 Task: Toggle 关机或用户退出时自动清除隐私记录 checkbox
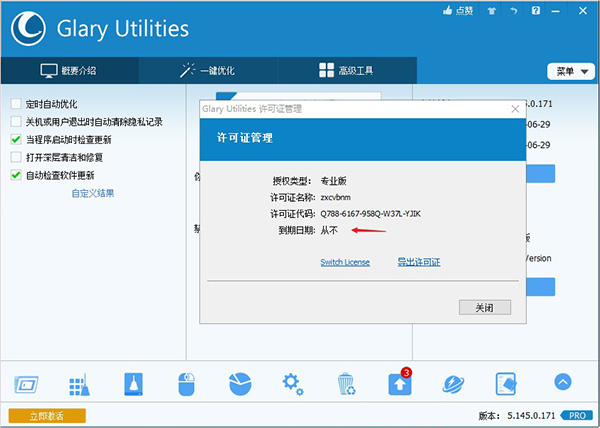(x=16, y=122)
